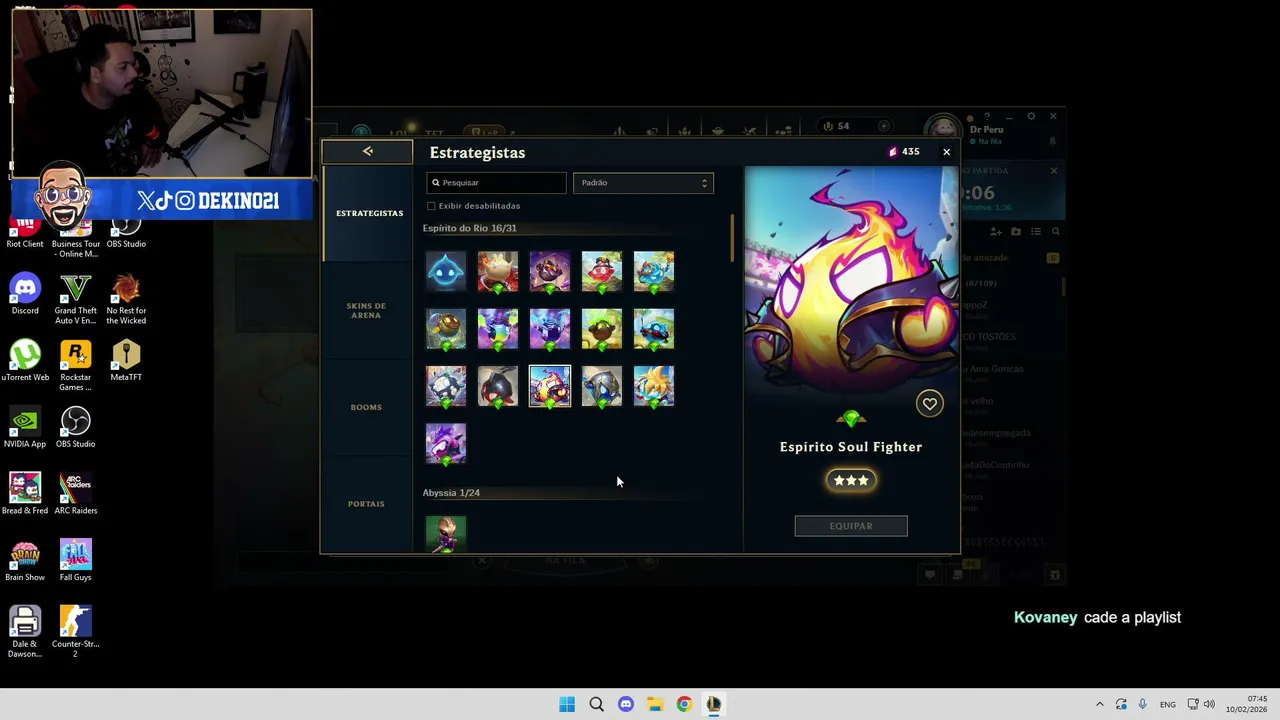Open Discord from the taskbar
This screenshot has height=720, width=1280.
[626, 704]
